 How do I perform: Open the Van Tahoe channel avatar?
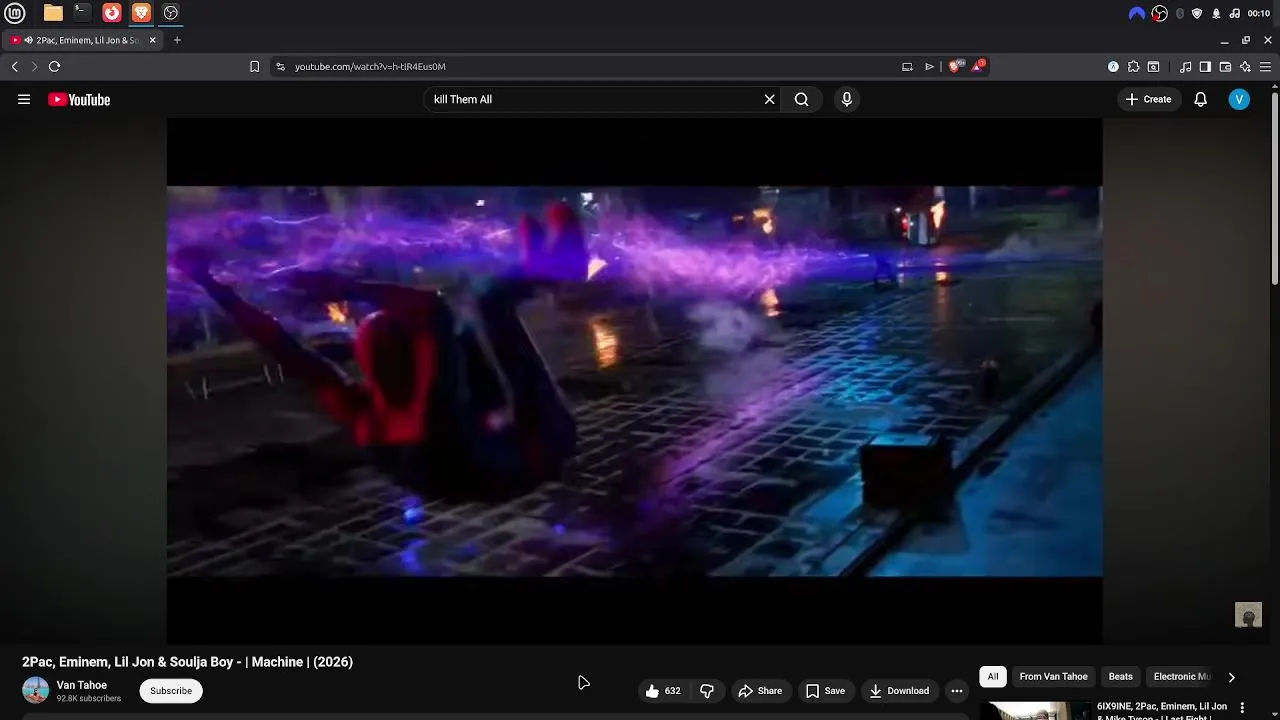35,690
